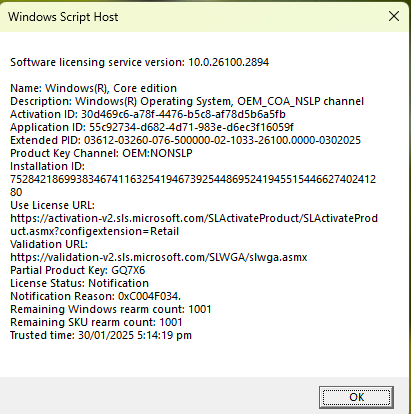
Task: Click the Notification Reason 0xC004F034 line
Action: point(96,296)
